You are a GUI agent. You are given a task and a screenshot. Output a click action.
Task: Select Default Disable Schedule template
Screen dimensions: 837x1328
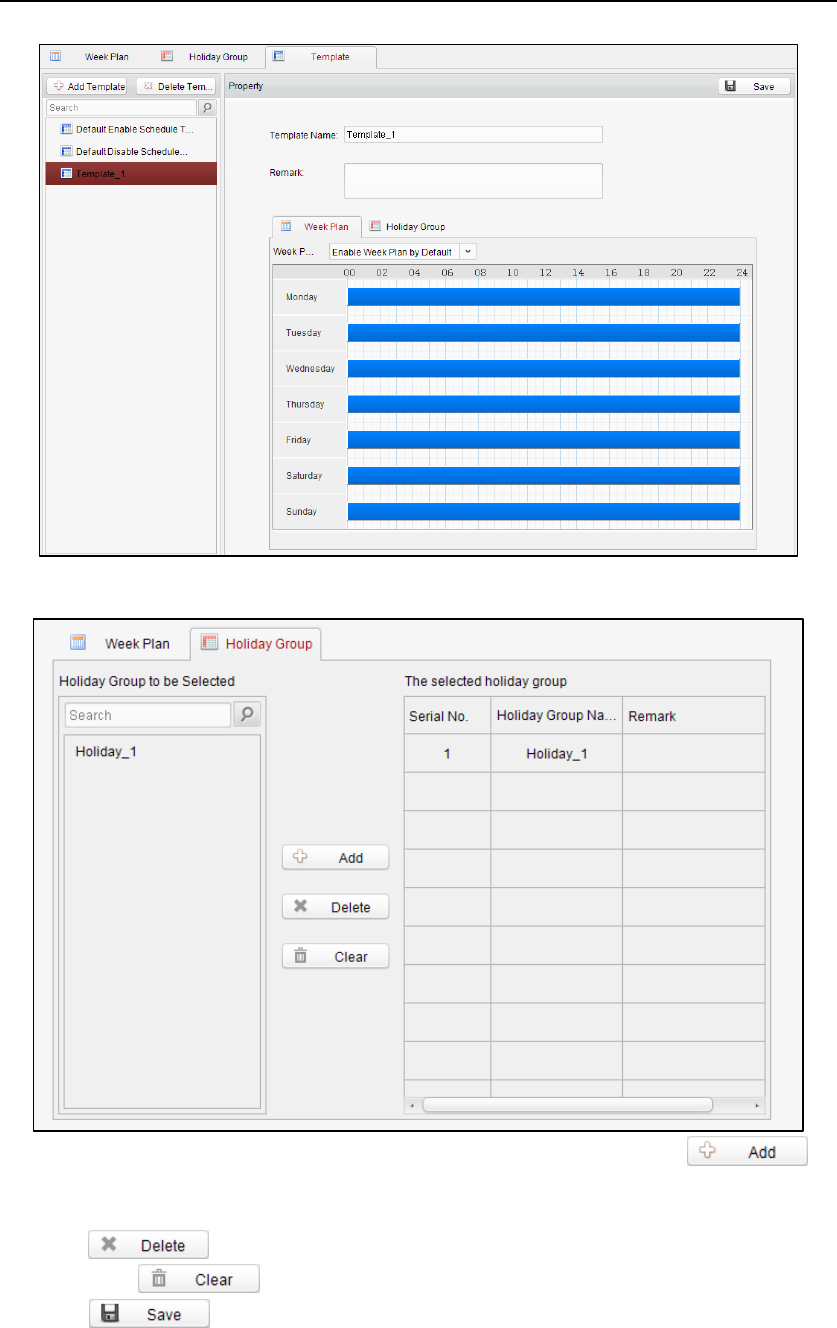(x=131, y=151)
